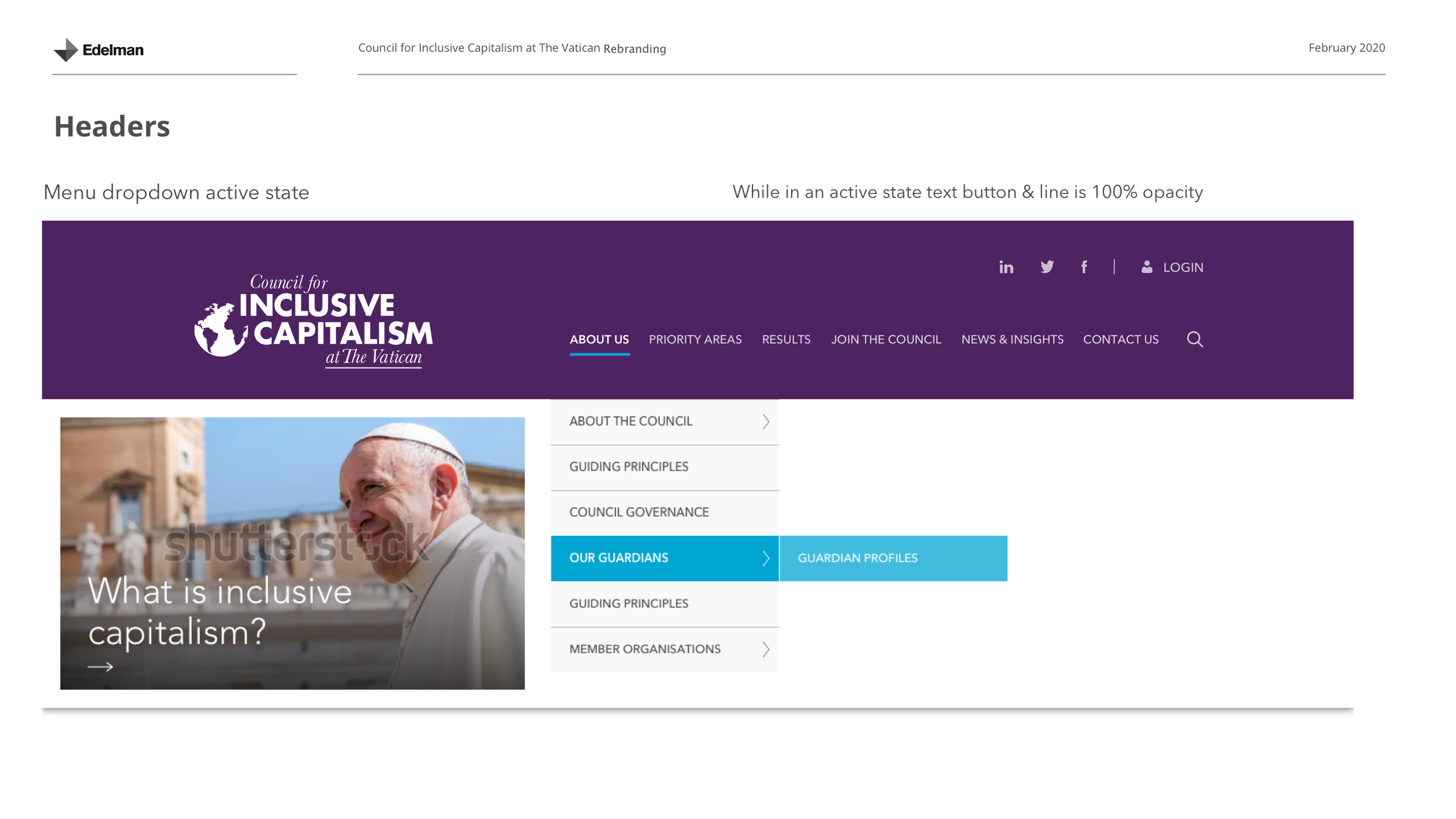Choose MEMBER ORGANISATIONS in dropdown

pos(665,649)
